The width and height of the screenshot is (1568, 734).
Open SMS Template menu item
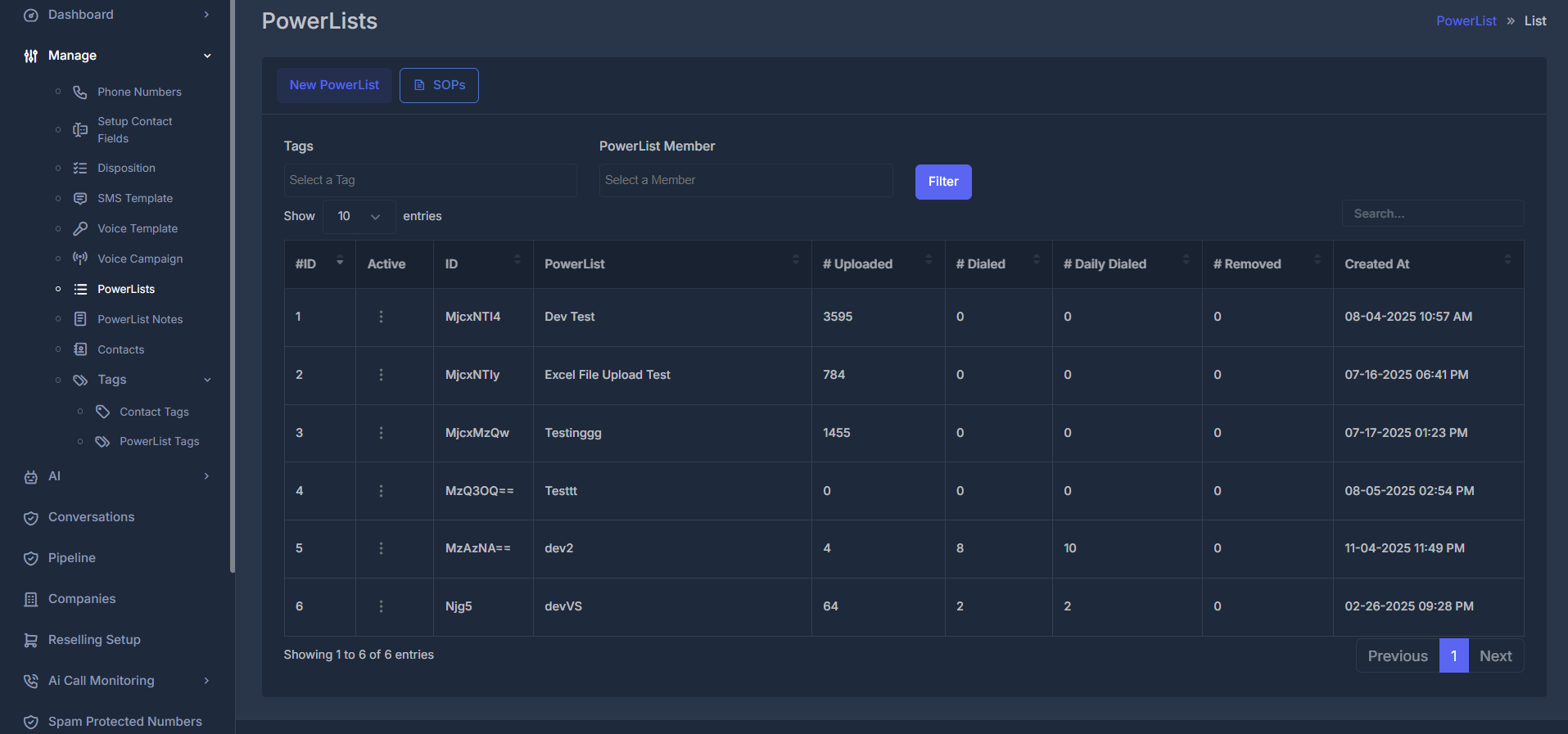[135, 198]
